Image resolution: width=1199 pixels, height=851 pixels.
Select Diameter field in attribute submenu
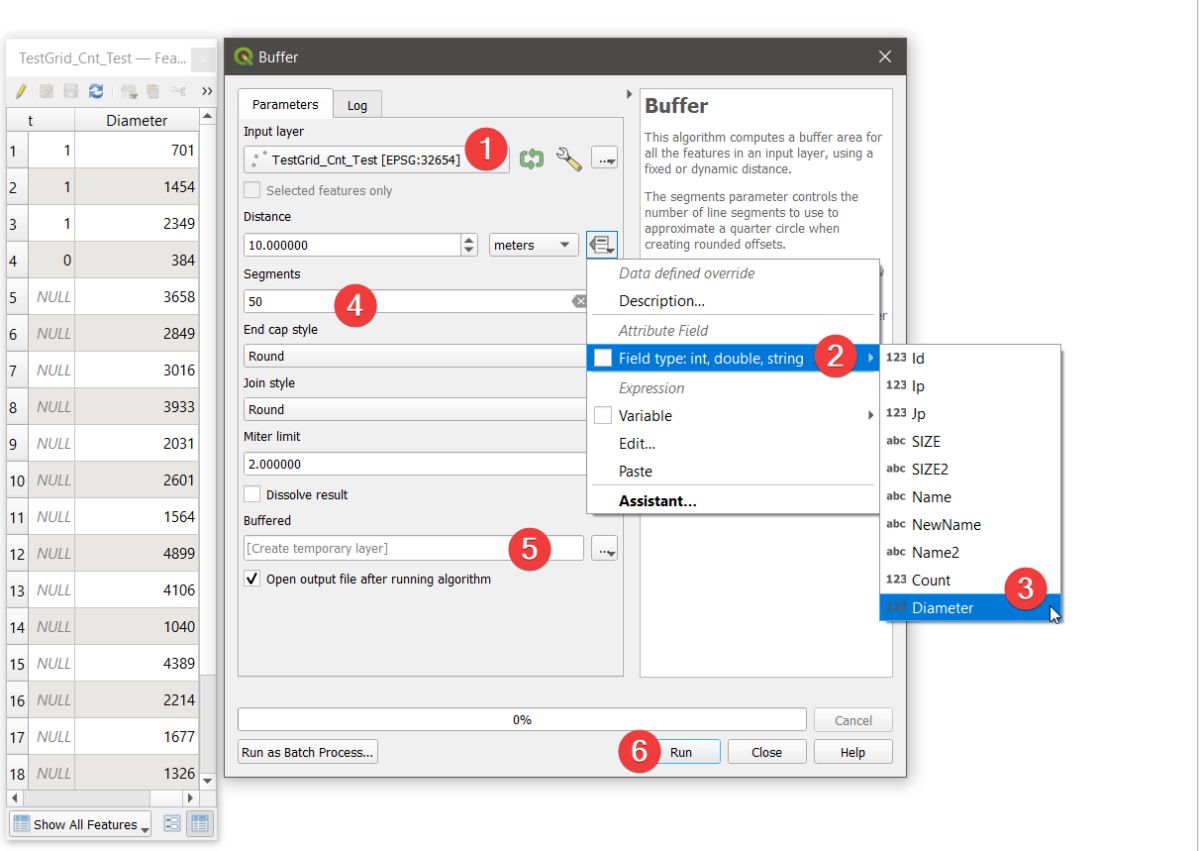[x=970, y=608]
